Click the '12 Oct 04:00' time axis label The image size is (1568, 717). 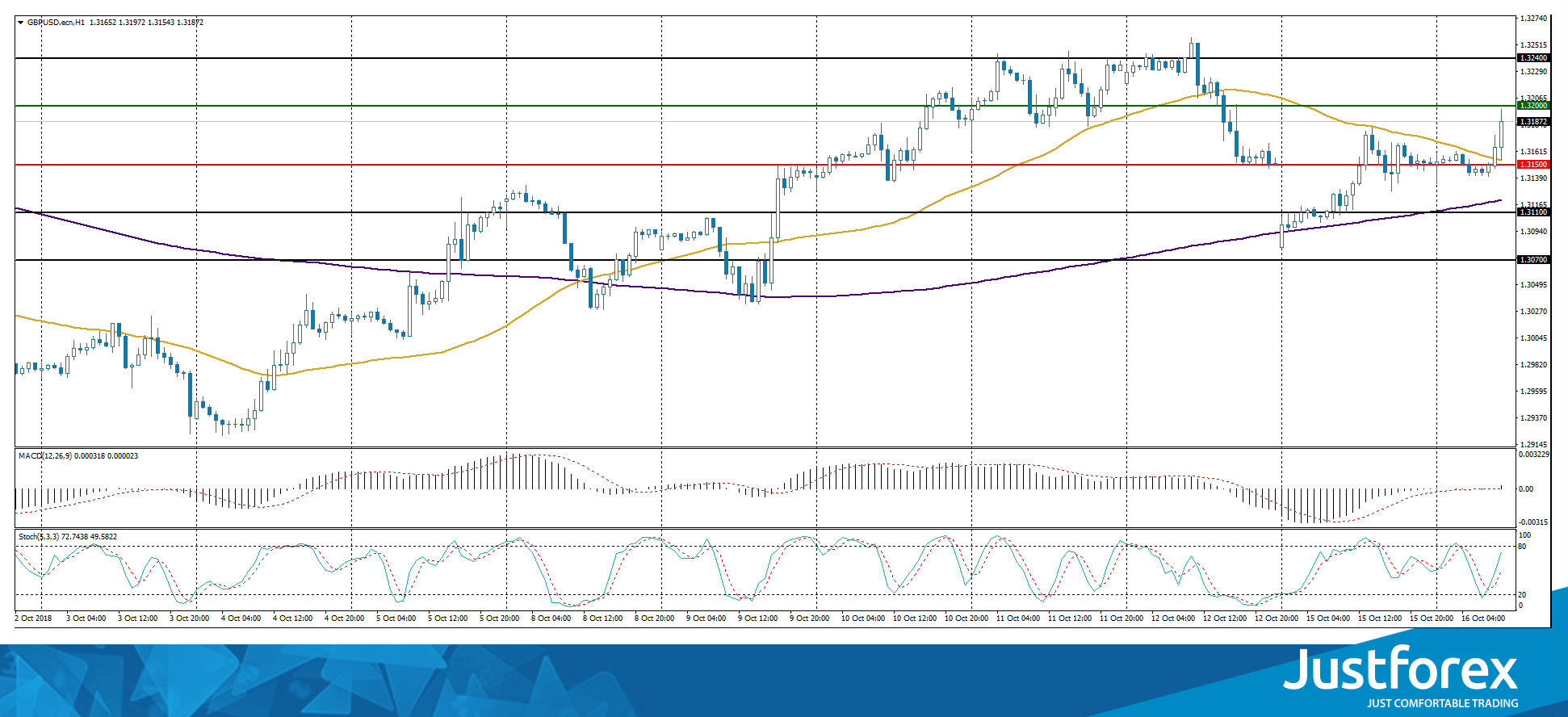pyautogui.click(x=1173, y=618)
